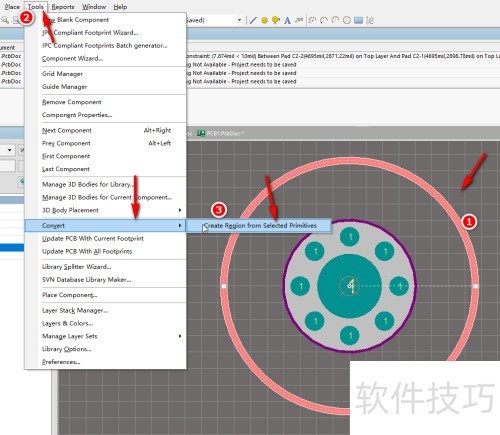Screen dimensions: 500x435
Task: Open SVN Database Library Maker
Action: [x=105, y=280]
